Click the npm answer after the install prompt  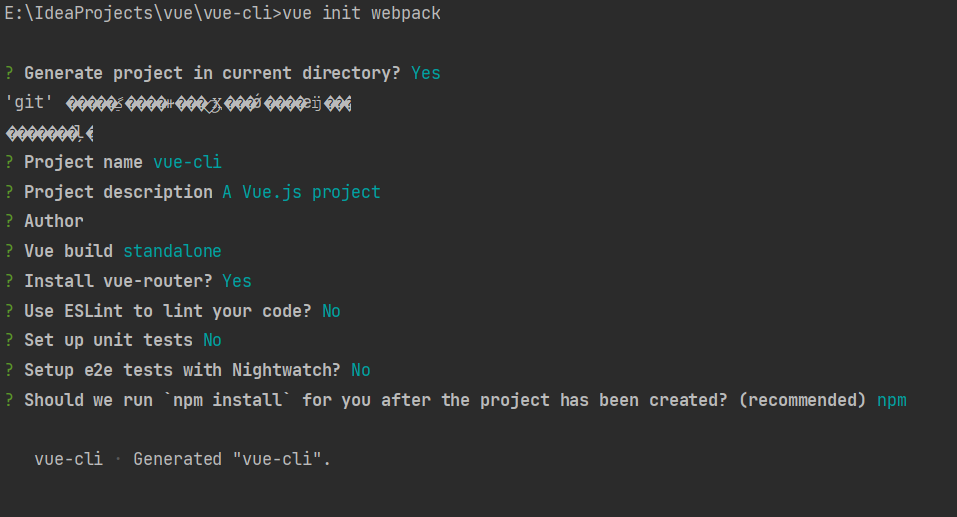coord(891,400)
